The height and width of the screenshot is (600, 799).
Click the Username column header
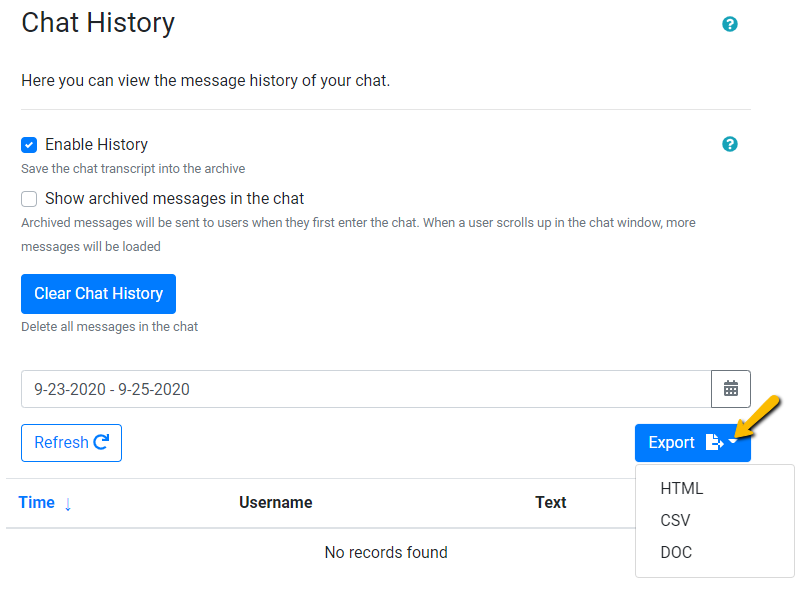pyautogui.click(x=276, y=503)
